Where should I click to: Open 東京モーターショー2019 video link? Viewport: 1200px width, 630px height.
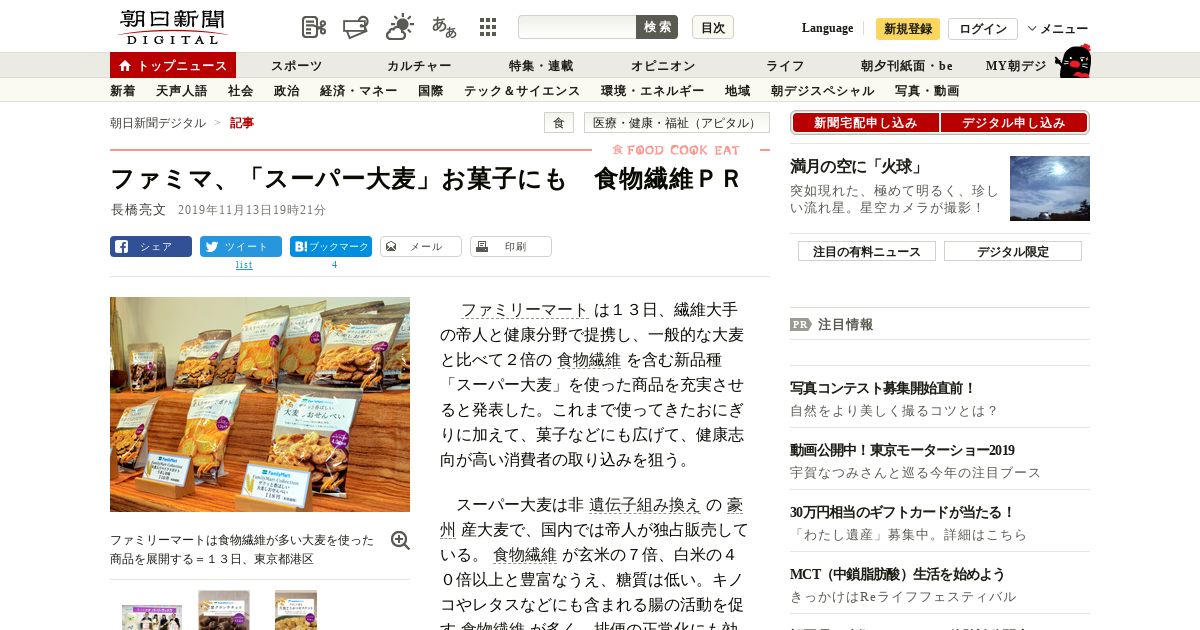pyautogui.click(x=902, y=450)
